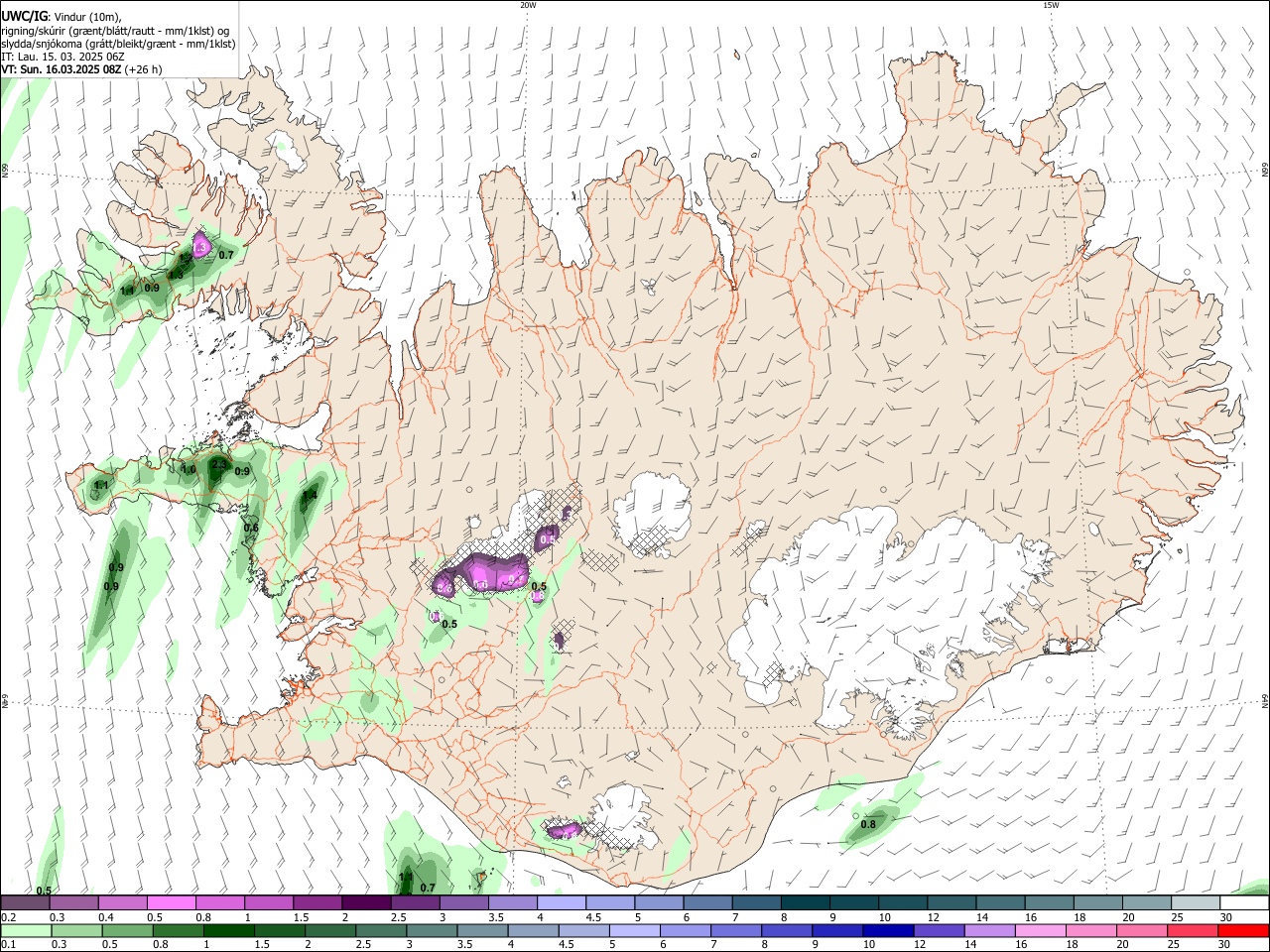The width and height of the screenshot is (1270, 952).
Task: Click the bright pink 0.5 snow legend swatch
Action: point(171,902)
